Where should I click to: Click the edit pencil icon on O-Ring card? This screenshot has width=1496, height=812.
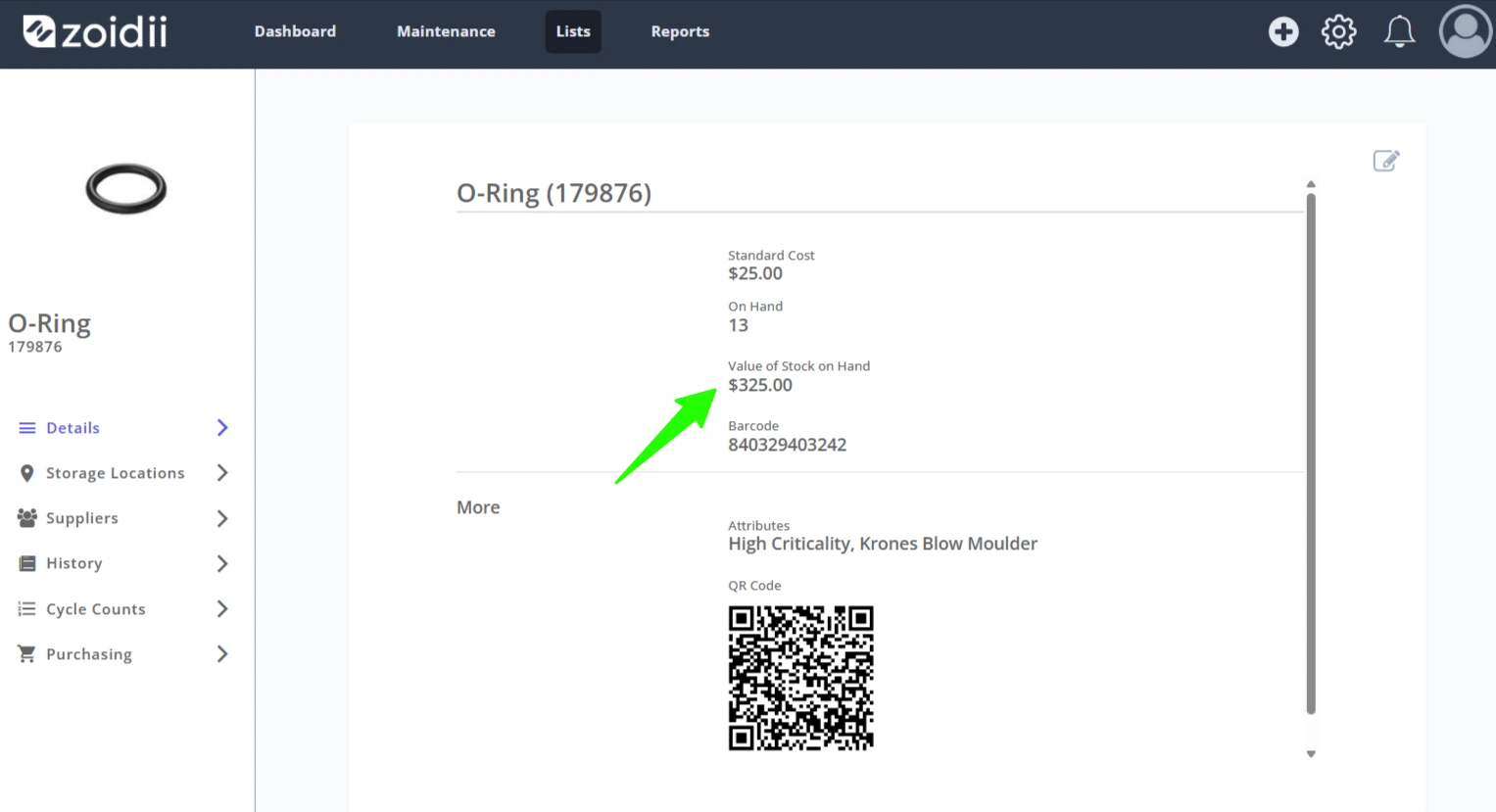click(x=1386, y=161)
